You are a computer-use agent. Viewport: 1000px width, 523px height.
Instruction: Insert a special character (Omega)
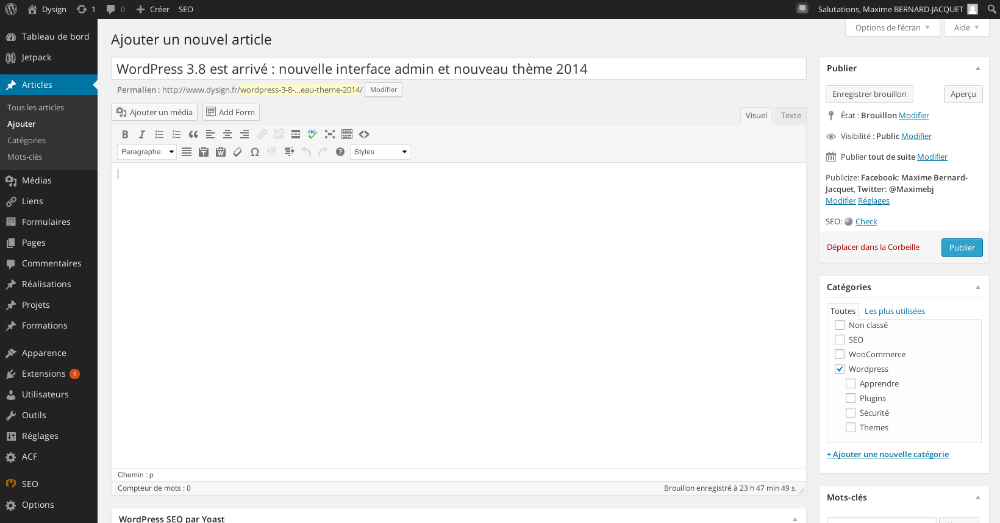[254, 152]
